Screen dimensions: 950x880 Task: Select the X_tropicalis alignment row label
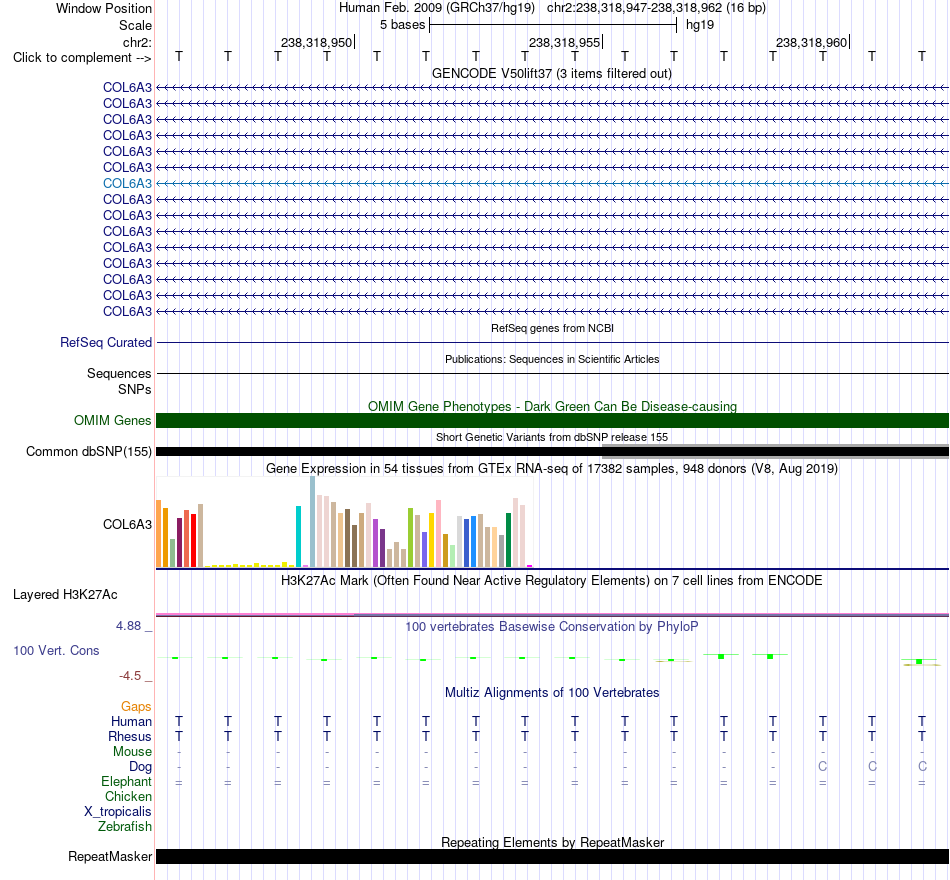click(x=118, y=812)
